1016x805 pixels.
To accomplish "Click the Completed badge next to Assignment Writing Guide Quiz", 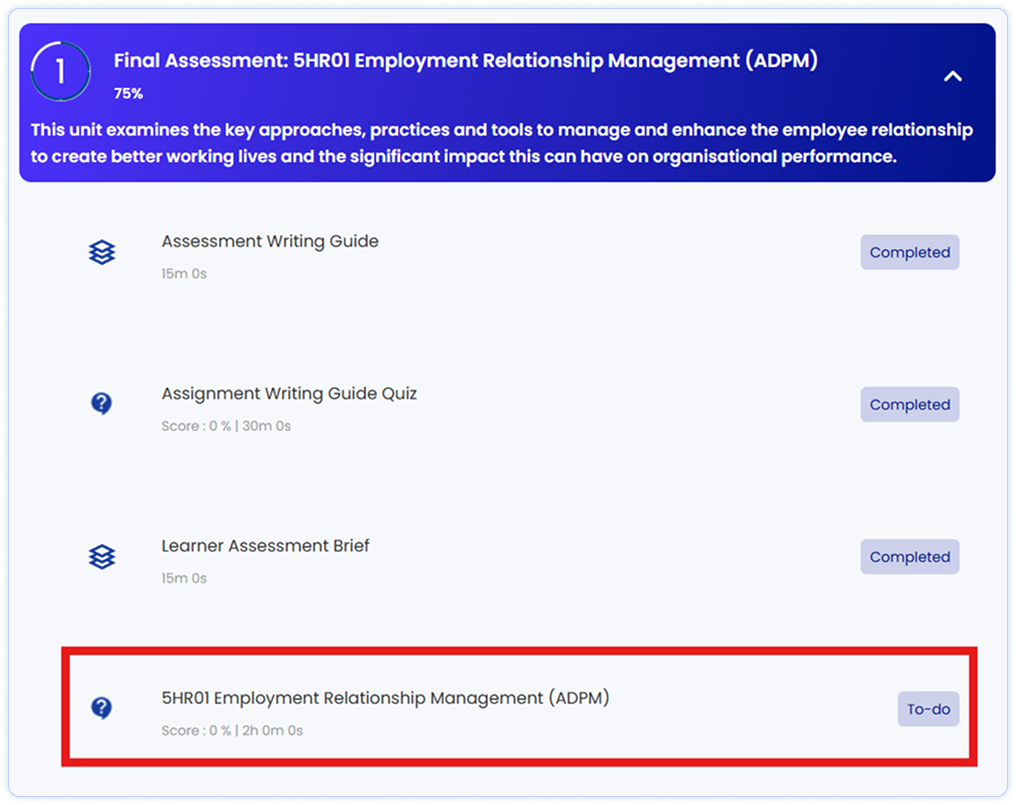I will (x=909, y=404).
